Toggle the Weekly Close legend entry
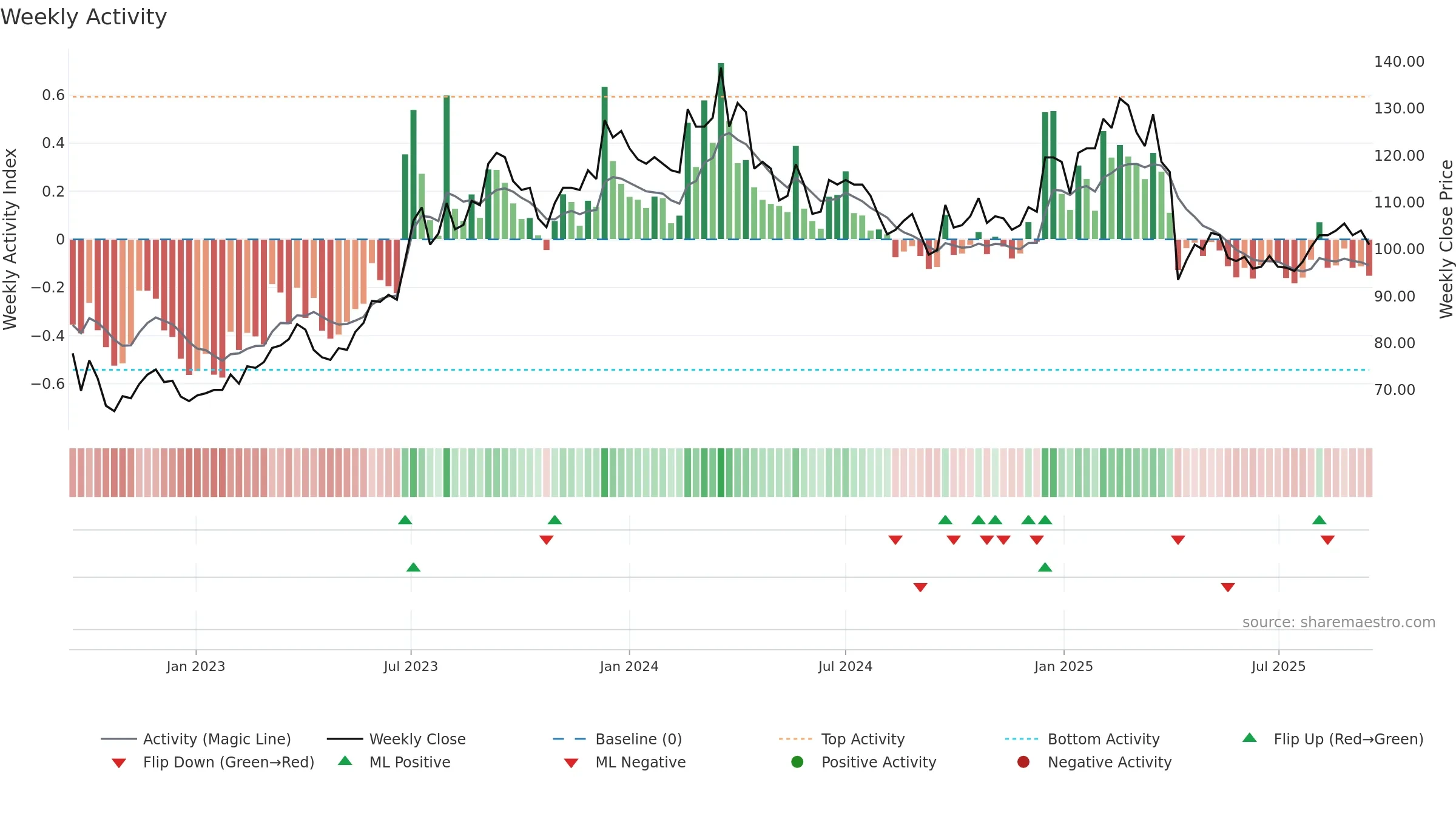The height and width of the screenshot is (819, 1456). (x=396, y=739)
